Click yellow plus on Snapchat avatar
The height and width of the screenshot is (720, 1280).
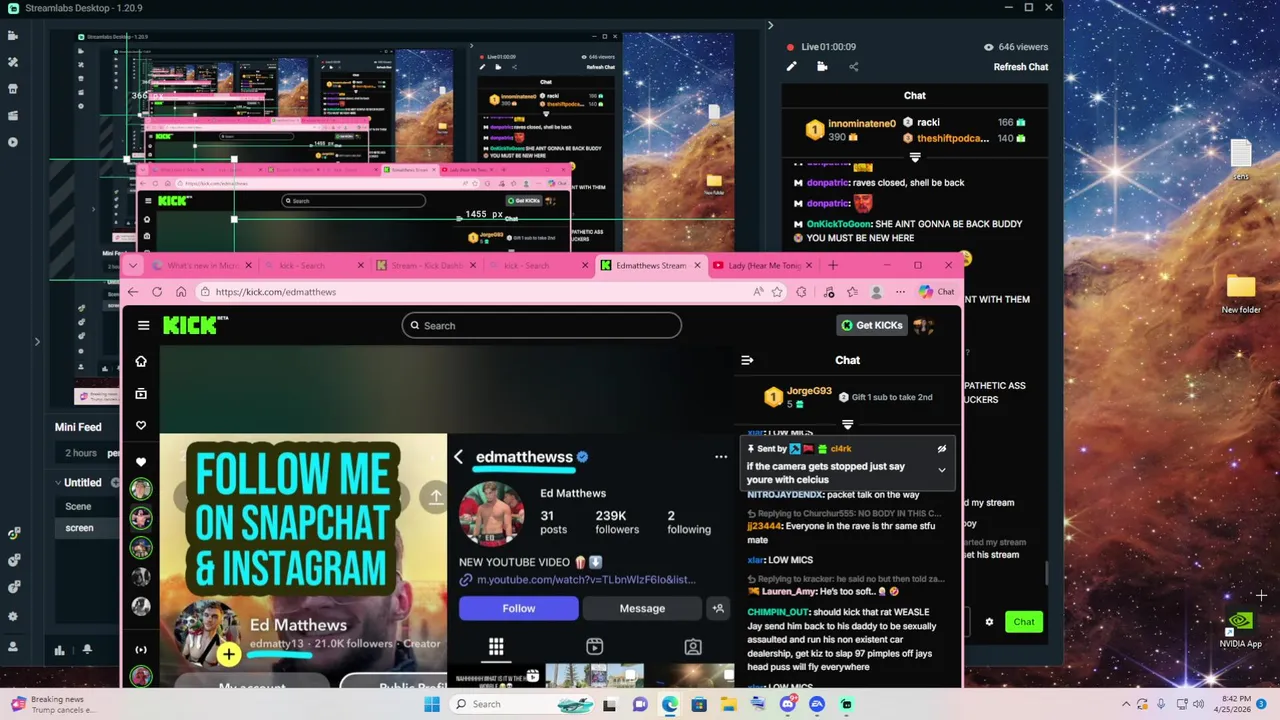tap(229, 655)
